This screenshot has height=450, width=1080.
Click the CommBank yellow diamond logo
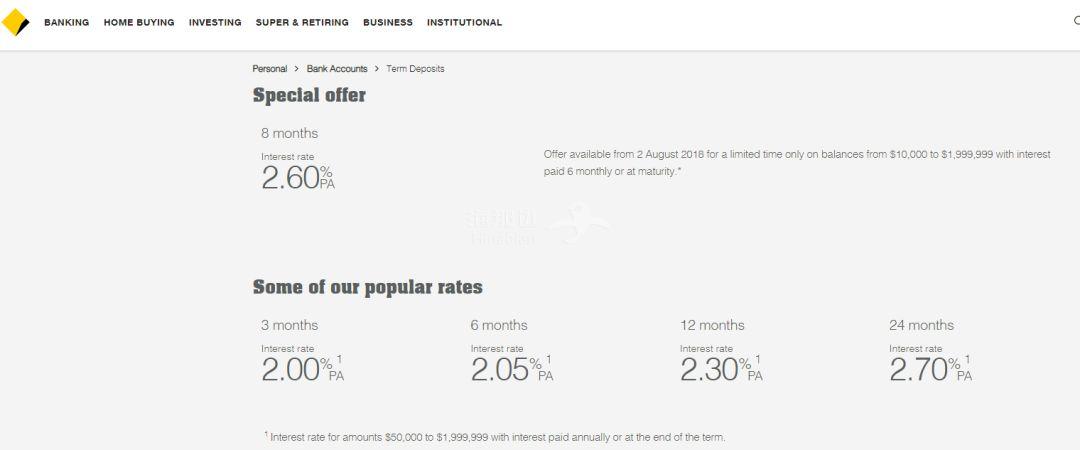pyautogui.click(x=16, y=22)
